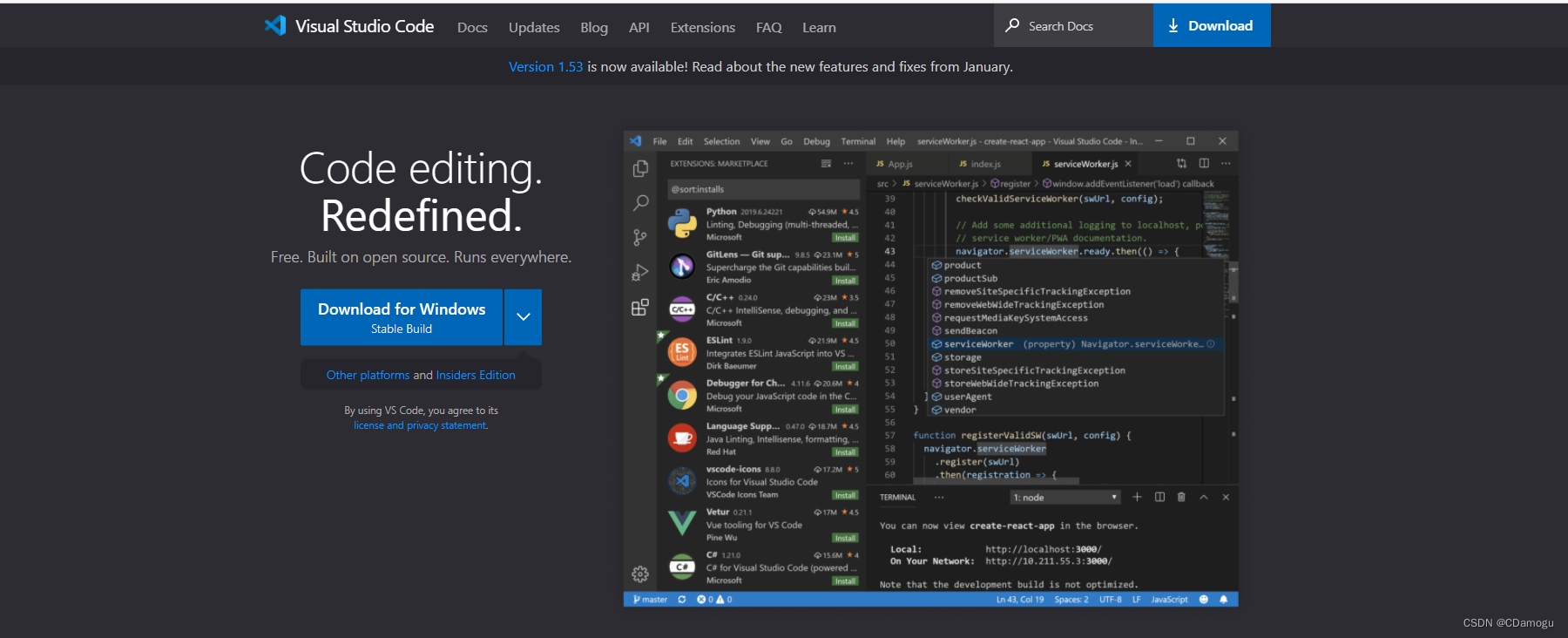
Task: Open the API navigation link
Action: coord(639,27)
